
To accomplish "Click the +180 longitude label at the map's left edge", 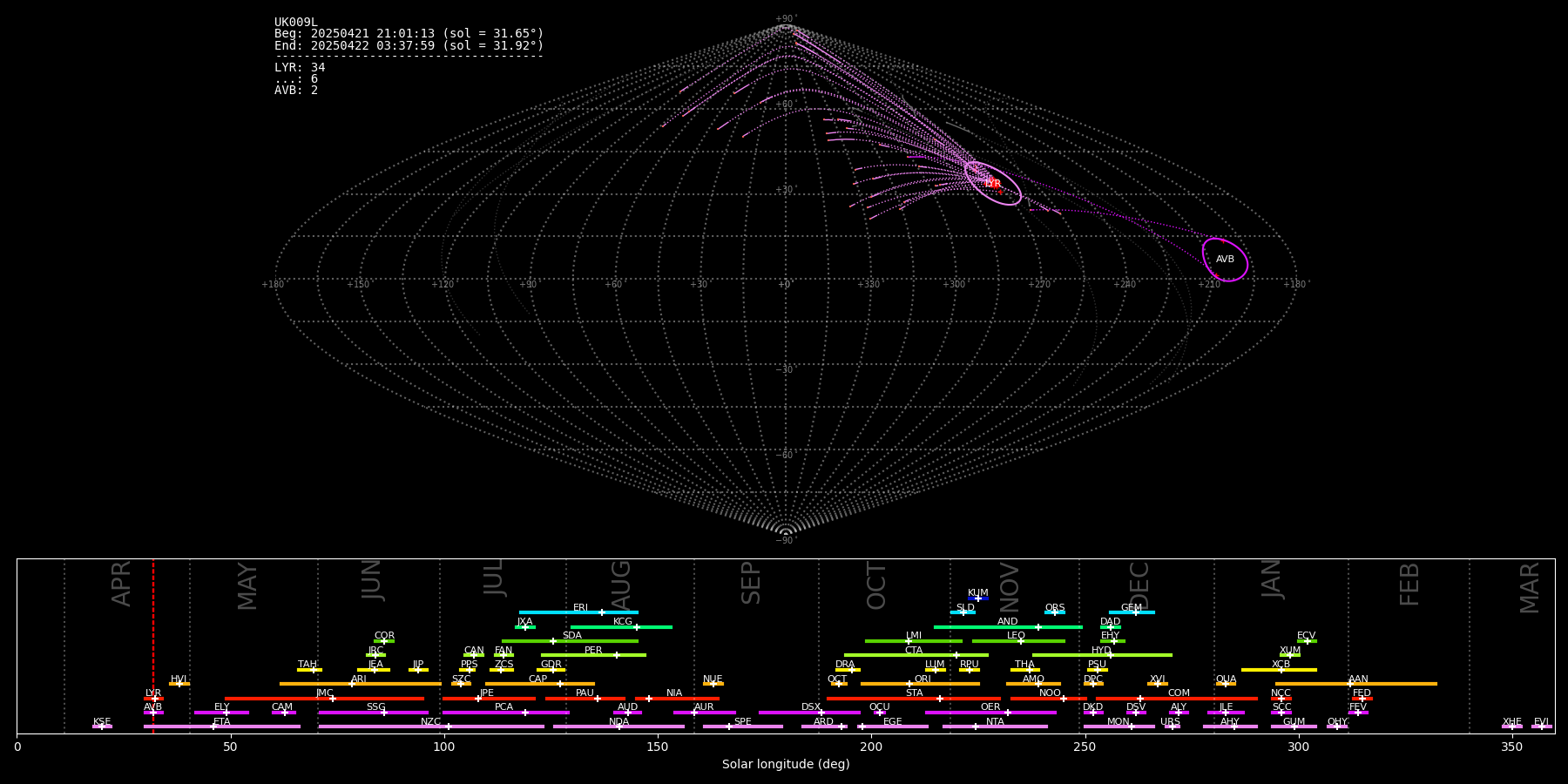I will 273,285.
